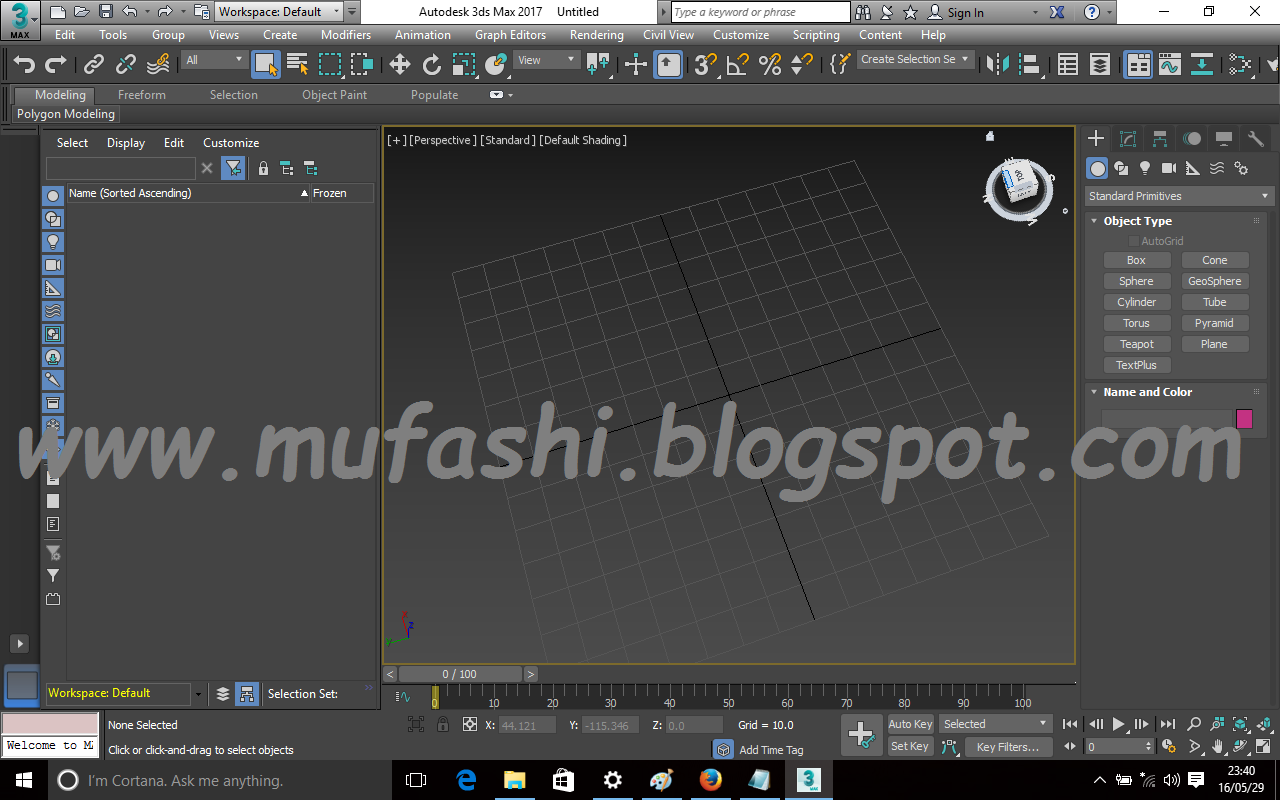Open the Workspace: Default dropdown in title bar
Image resolution: width=1280 pixels, height=800 pixels.
(280, 12)
